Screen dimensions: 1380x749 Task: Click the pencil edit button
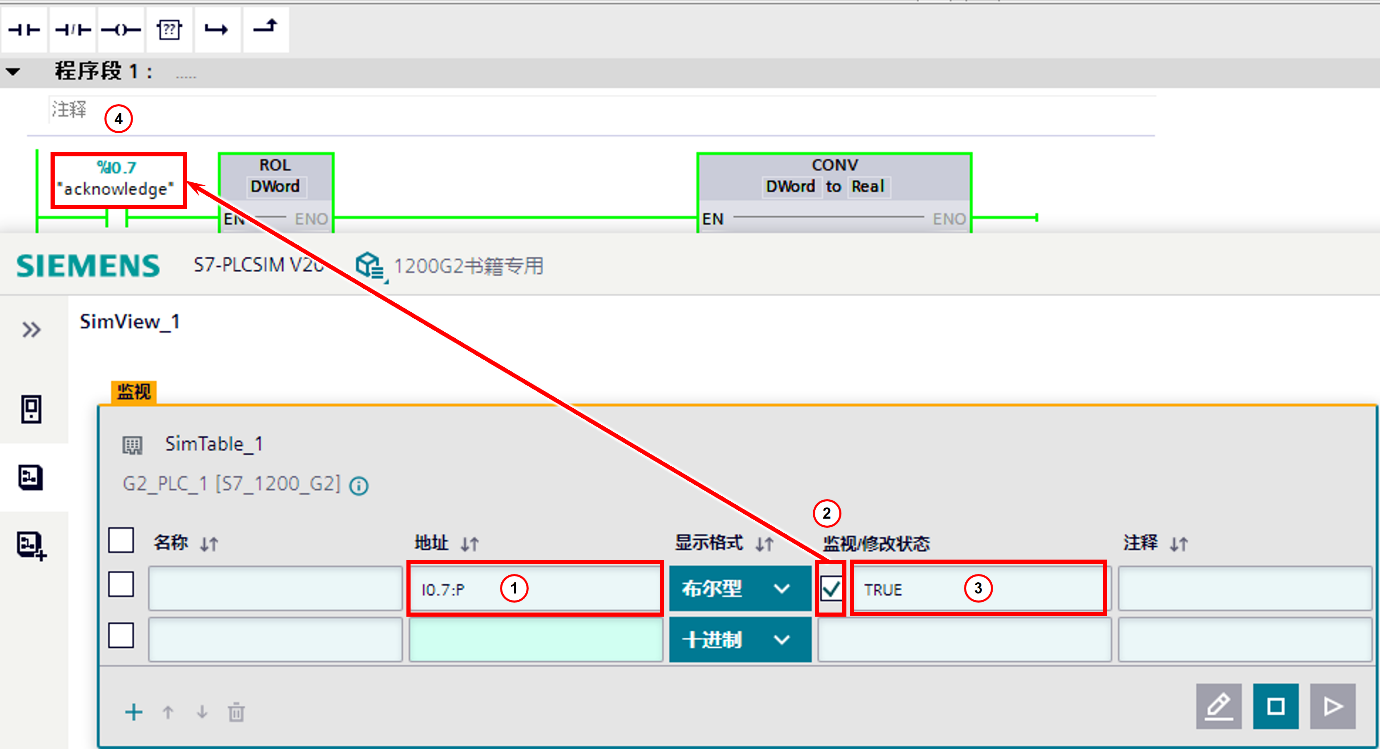click(1218, 706)
